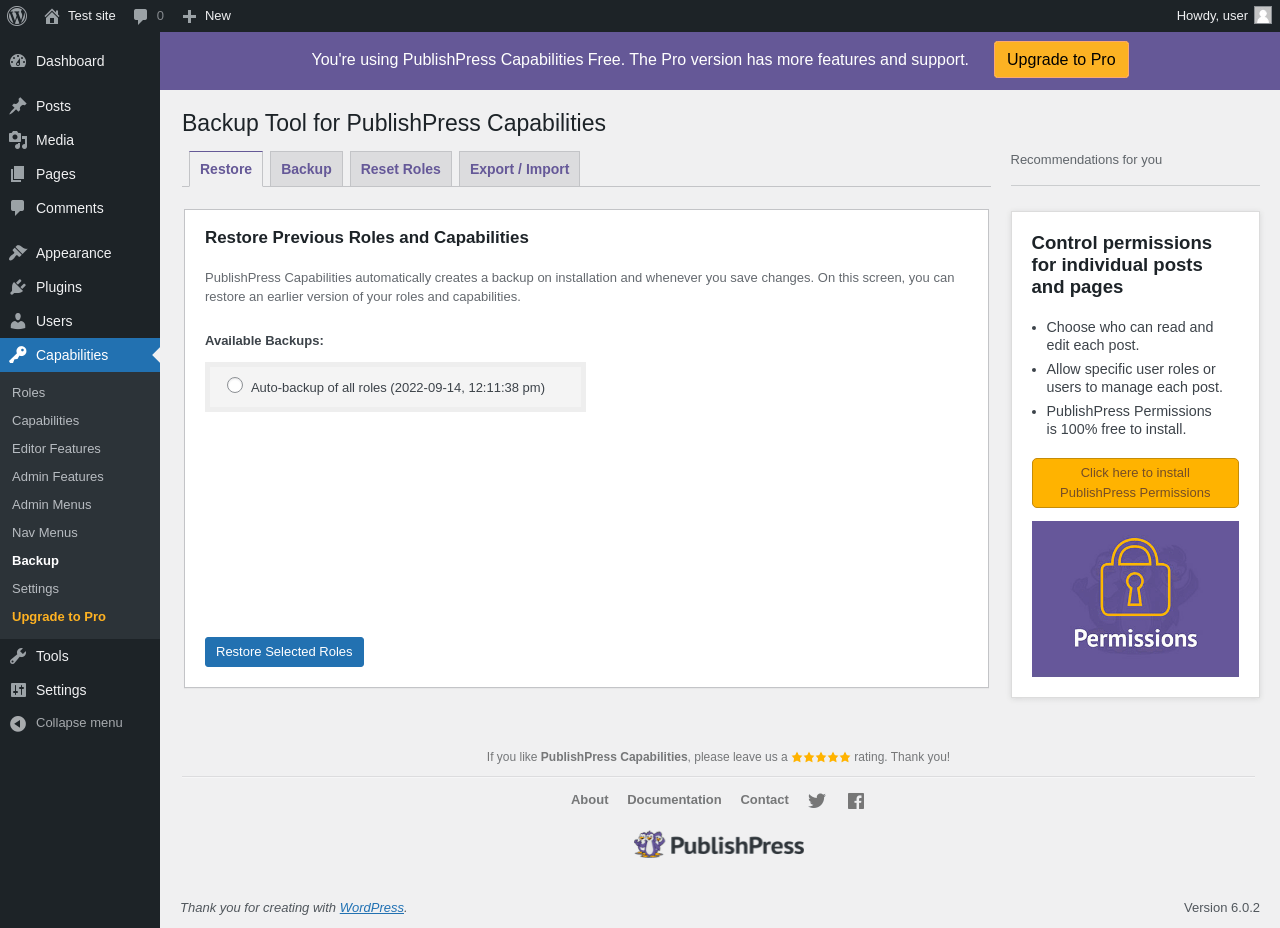This screenshot has height=928, width=1280.
Task: Click the Users person icon
Action: (18, 321)
